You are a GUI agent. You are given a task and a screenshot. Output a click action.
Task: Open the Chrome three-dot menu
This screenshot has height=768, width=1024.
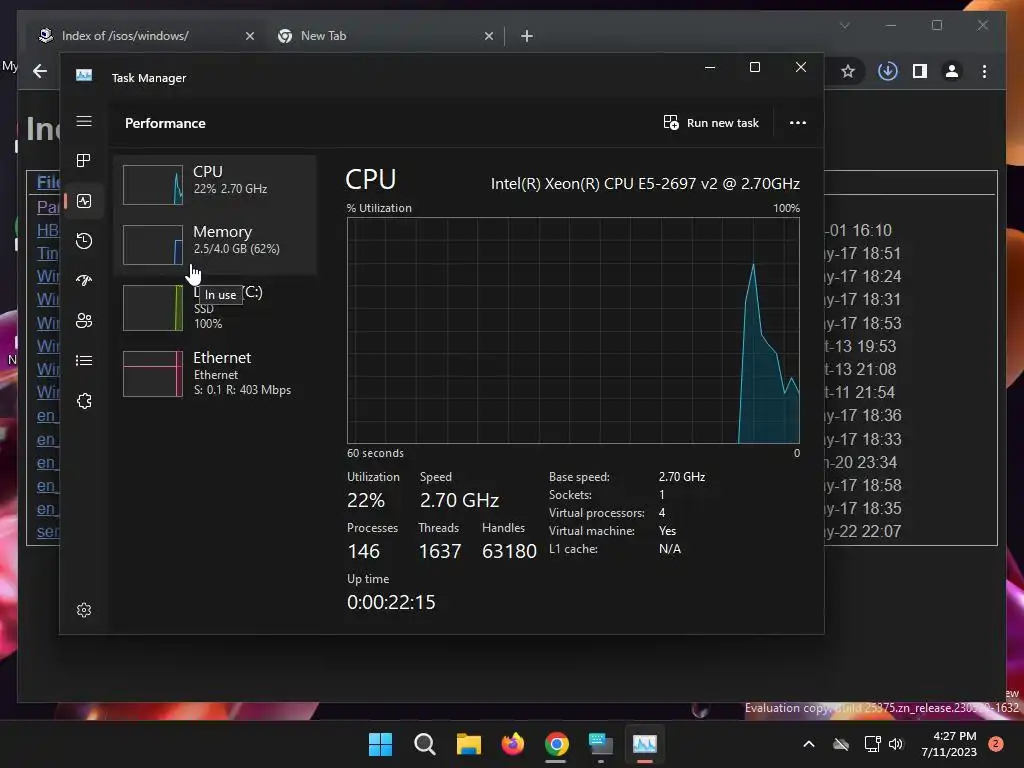pyautogui.click(x=984, y=71)
